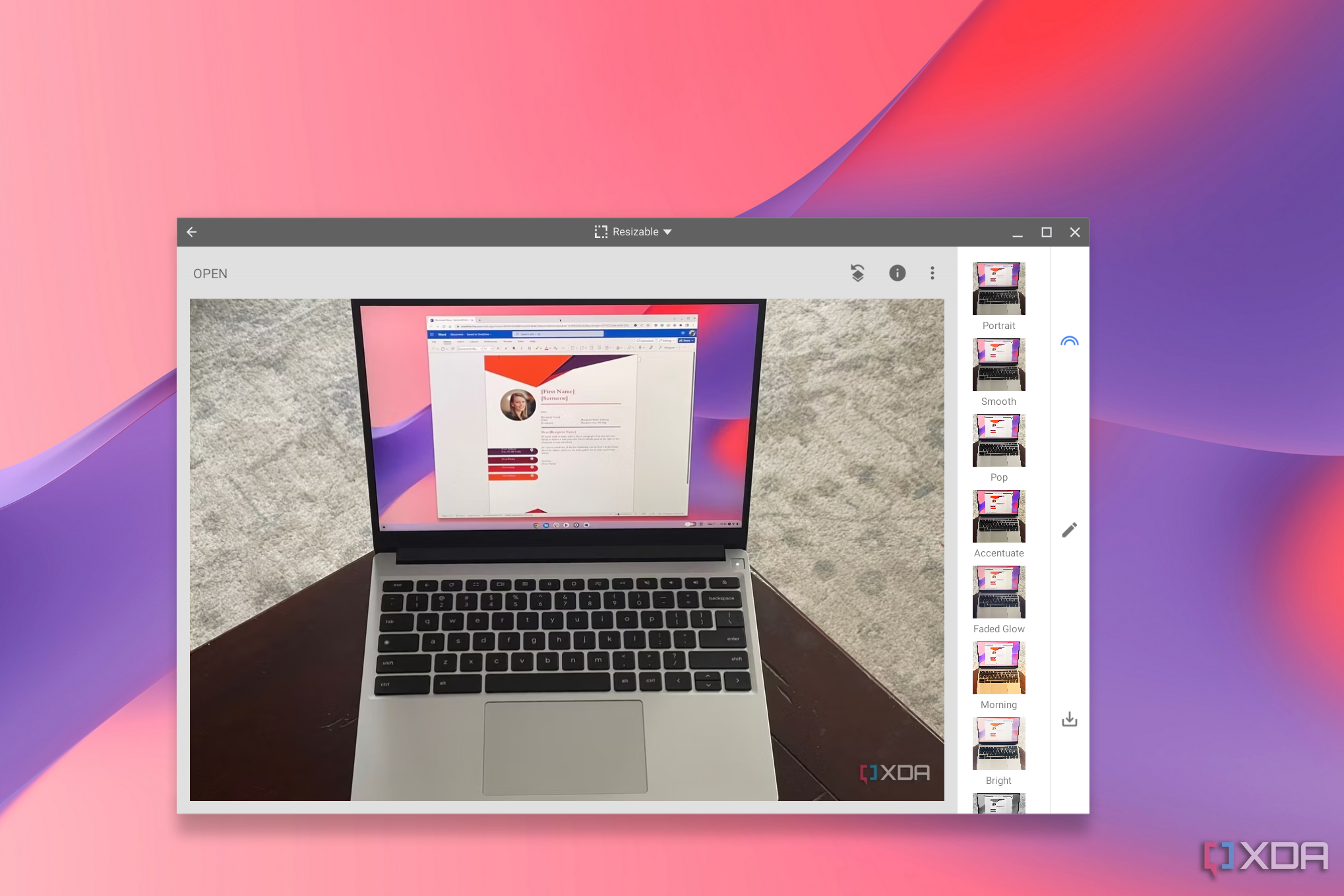This screenshot has width=1344, height=896.
Task: Click the info icon for image details
Action: click(897, 273)
